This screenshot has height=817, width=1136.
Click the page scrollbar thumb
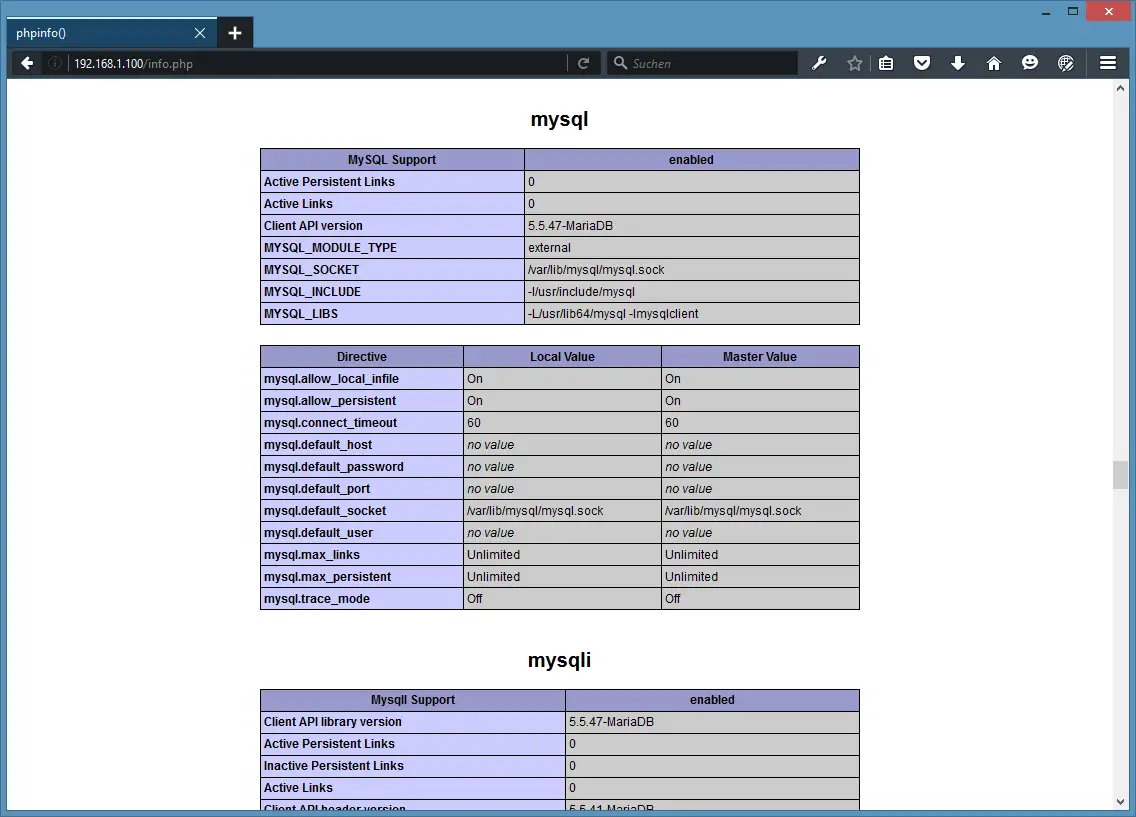(x=1121, y=475)
